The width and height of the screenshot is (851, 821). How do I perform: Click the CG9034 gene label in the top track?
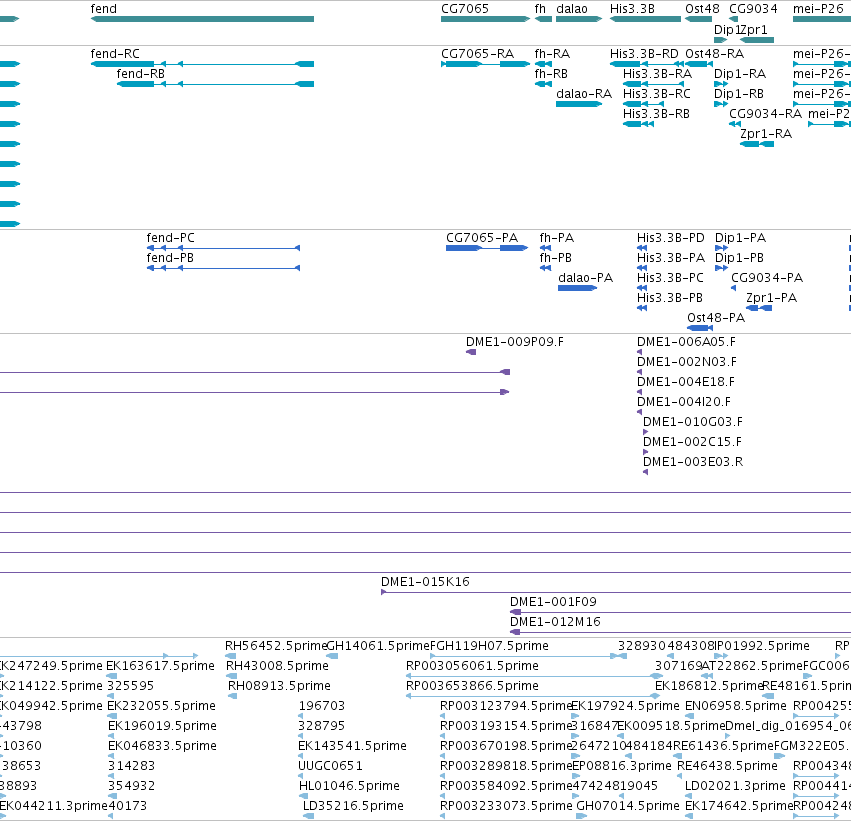(x=753, y=9)
